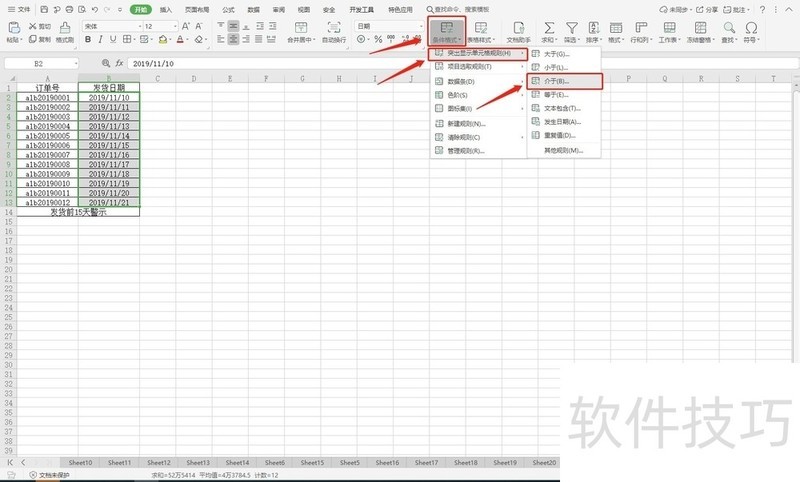Click the Find (查找) magnifier icon
This screenshot has width=800, height=482.
pos(729,28)
